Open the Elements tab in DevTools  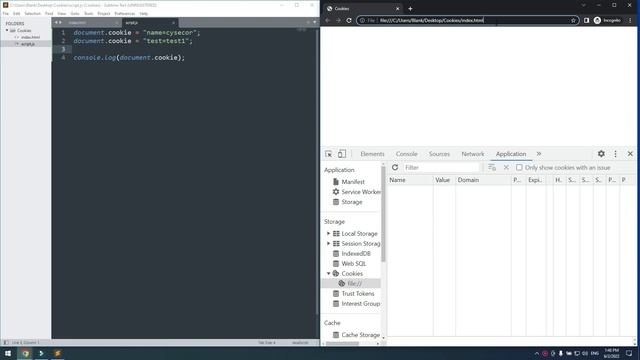[x=372, y=154]
